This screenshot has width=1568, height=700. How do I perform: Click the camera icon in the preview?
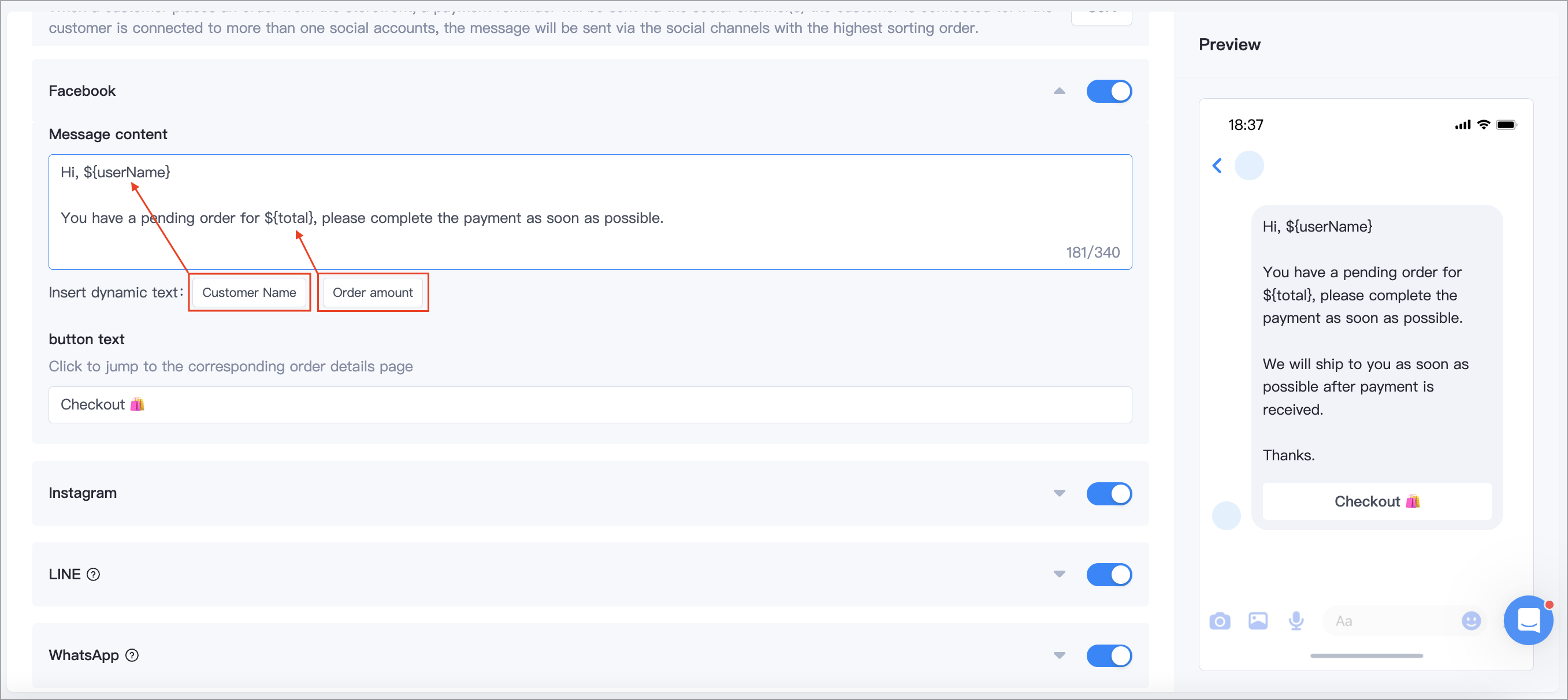(x=1219, y=621)
